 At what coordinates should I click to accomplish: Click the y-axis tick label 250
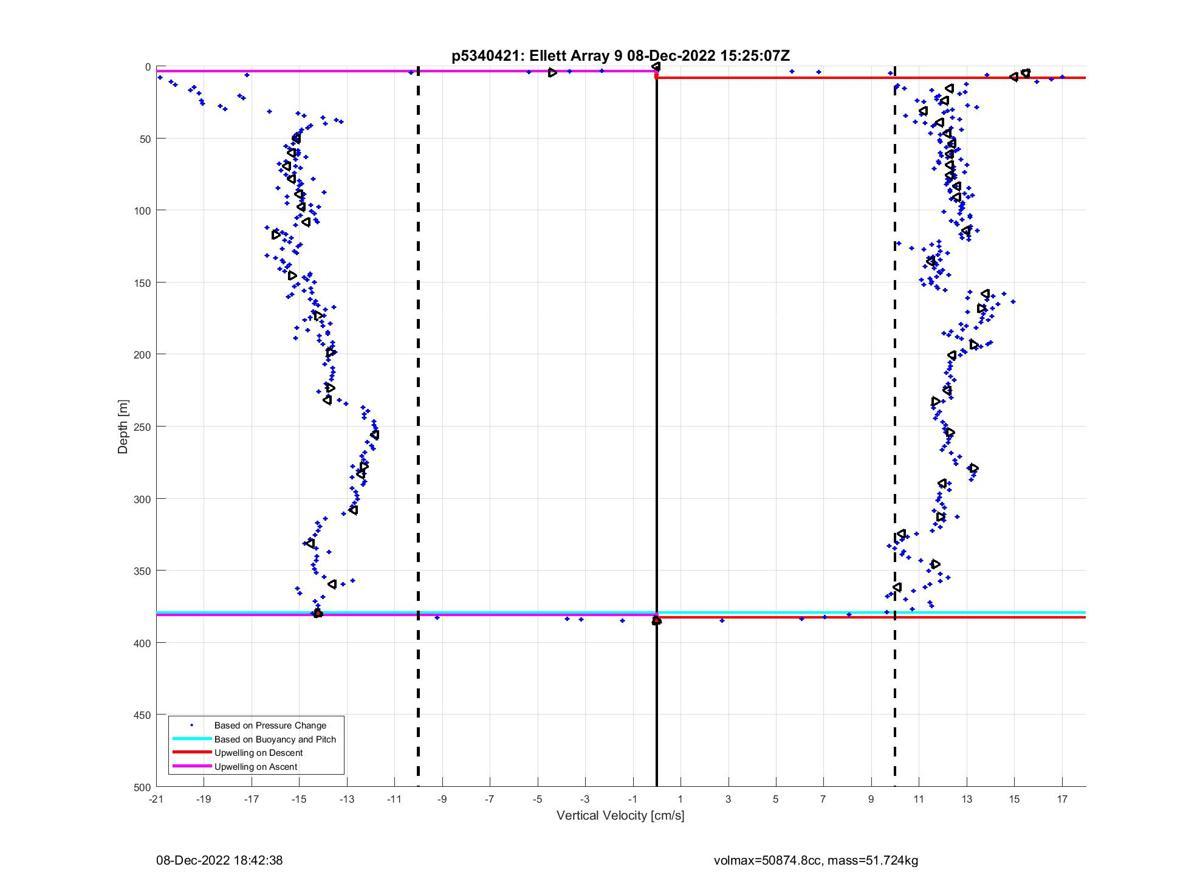click(x=142, y=427)
